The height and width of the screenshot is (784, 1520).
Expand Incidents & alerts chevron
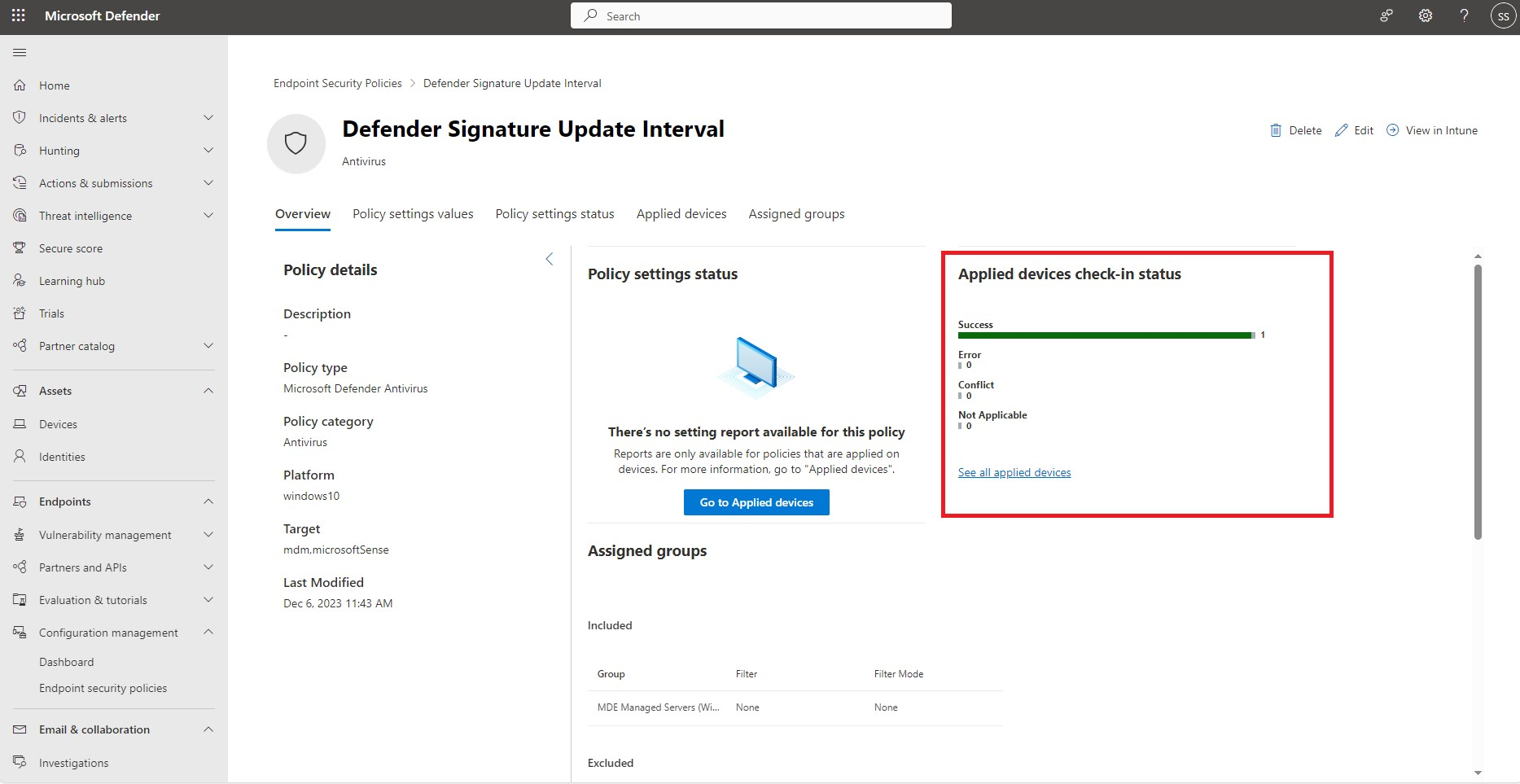pos(208,118)
